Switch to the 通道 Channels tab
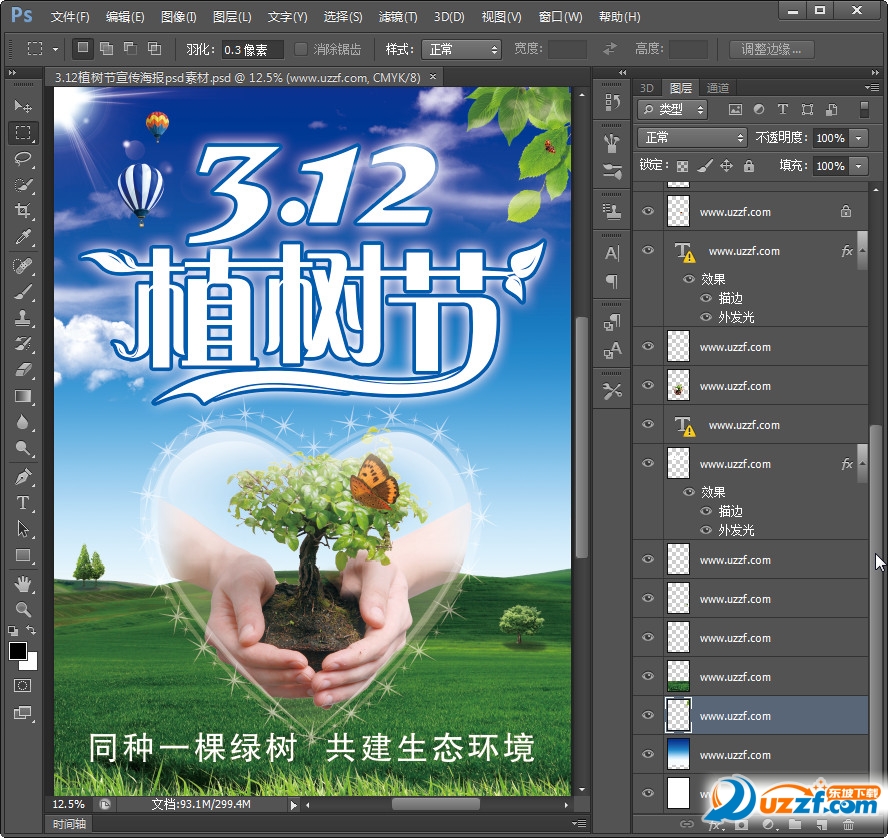The width and height of the screenshot is (888, 838). (718, 88)
